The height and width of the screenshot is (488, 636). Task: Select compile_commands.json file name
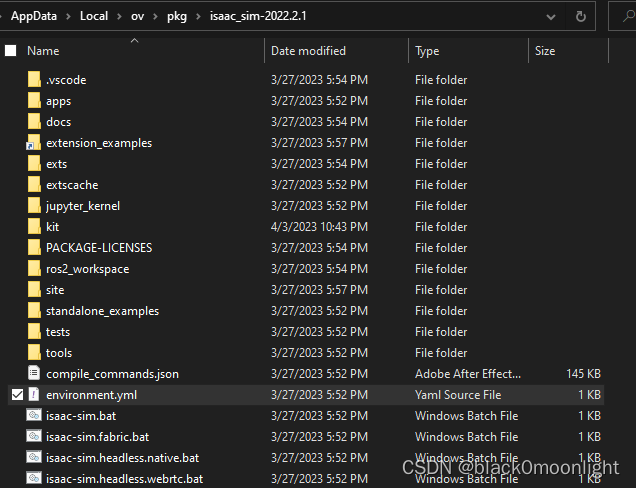(x=112, y=374)
